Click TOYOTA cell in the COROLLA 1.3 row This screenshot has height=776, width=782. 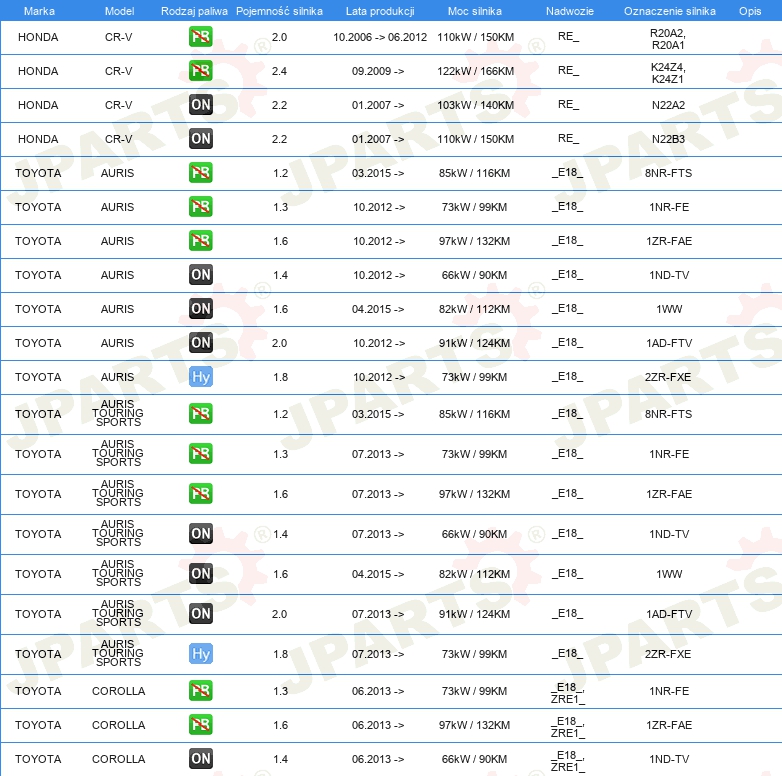[38, 691]
